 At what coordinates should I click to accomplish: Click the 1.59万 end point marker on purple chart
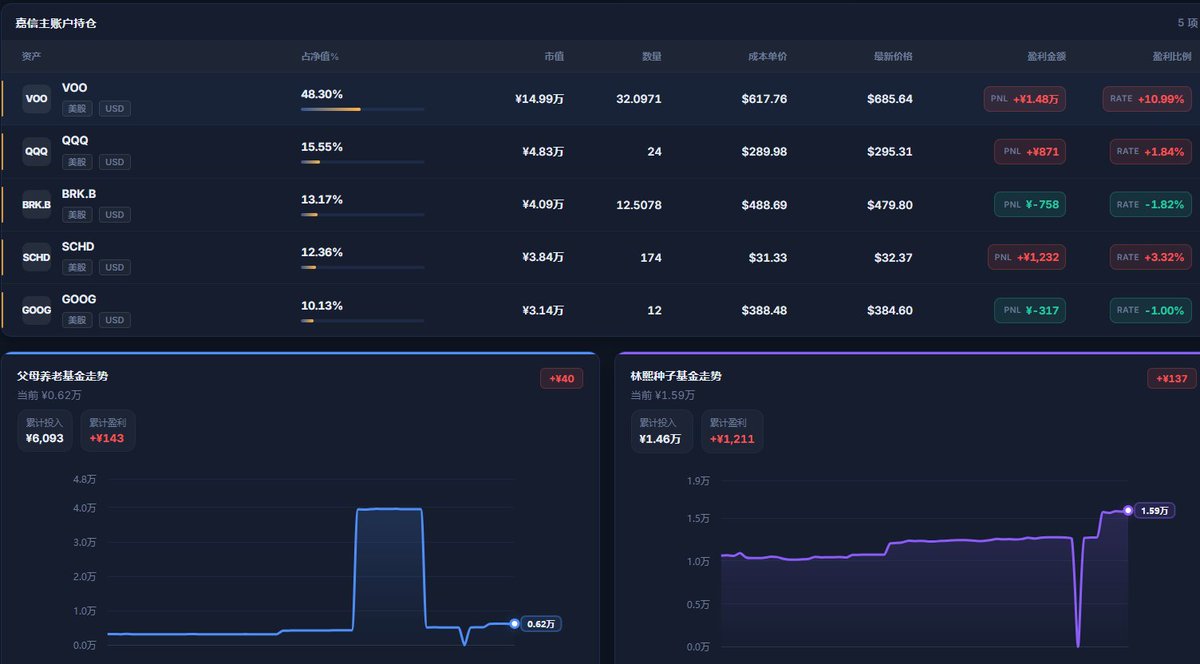pyautogui.click(x=1128, y=511)
